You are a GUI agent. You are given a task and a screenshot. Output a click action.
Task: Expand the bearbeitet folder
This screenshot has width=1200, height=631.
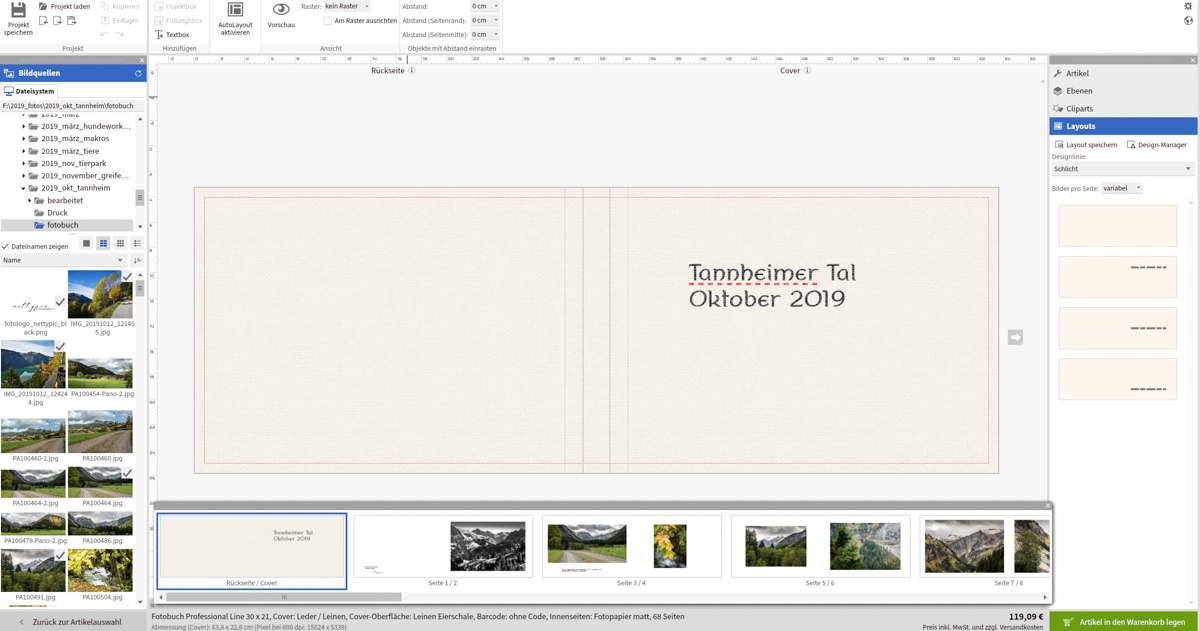(30, 201)
